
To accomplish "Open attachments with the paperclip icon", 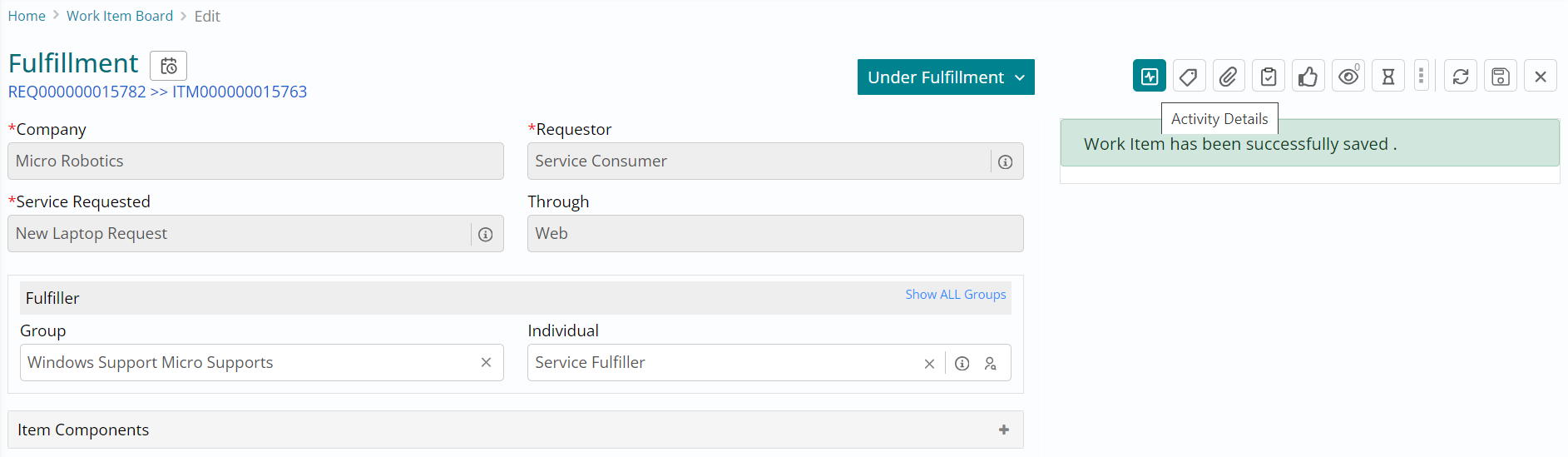I will click(1229, 77).
